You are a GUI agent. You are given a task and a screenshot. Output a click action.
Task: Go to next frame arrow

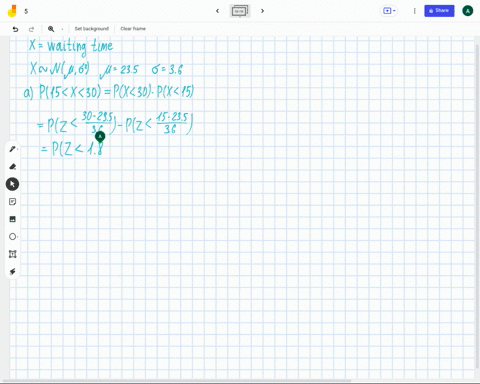pos(262,11)
